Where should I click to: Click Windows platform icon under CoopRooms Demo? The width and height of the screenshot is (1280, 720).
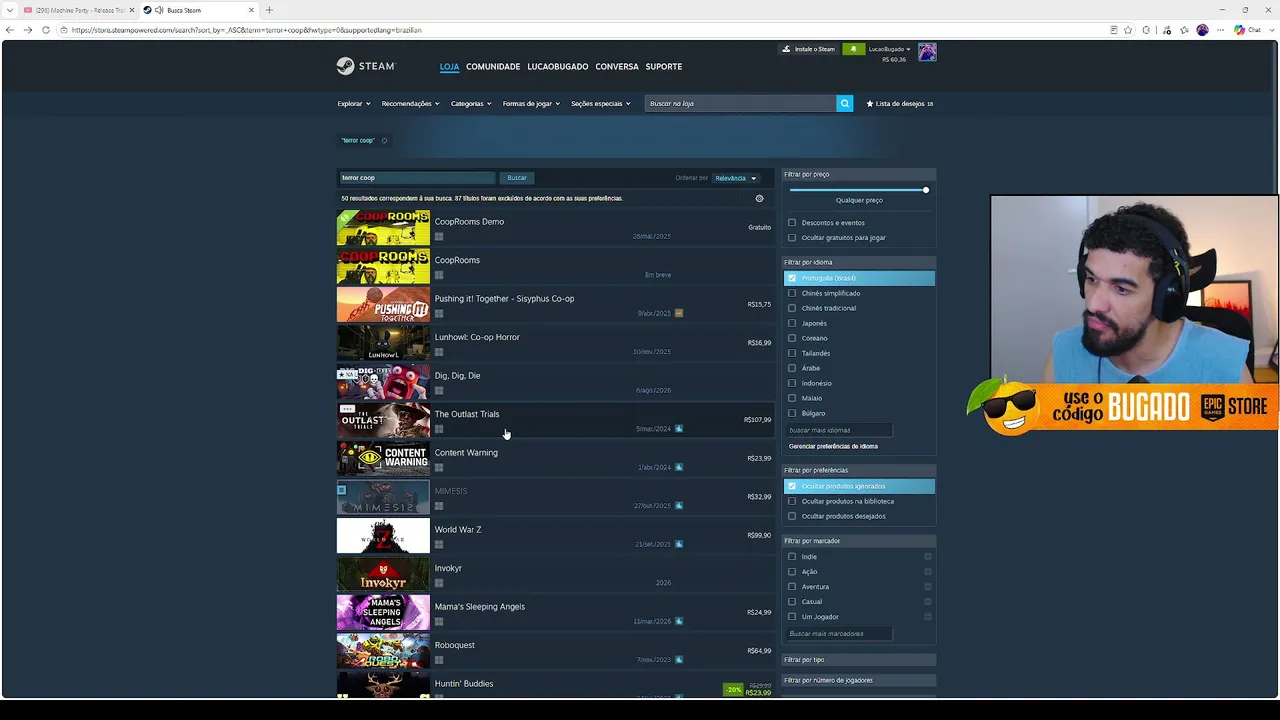click(439, 237)
